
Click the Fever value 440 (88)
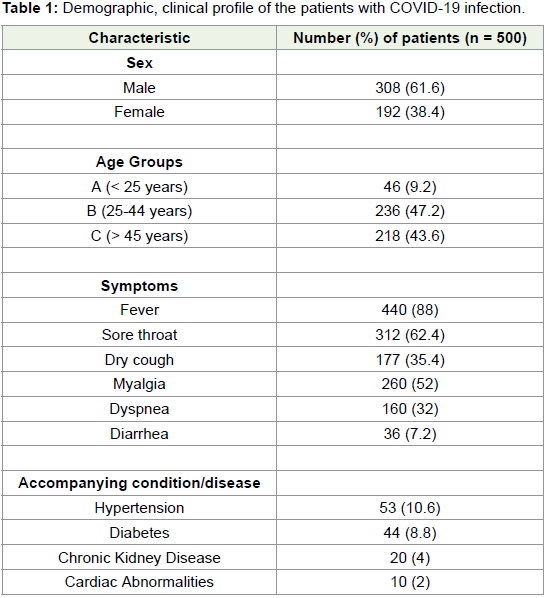(x=410, y=310)
